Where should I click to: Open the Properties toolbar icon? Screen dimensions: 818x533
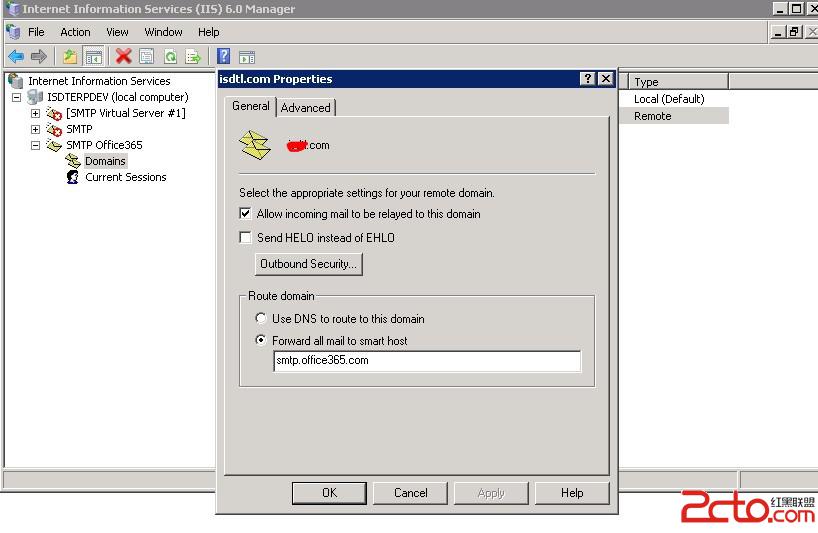147,56
